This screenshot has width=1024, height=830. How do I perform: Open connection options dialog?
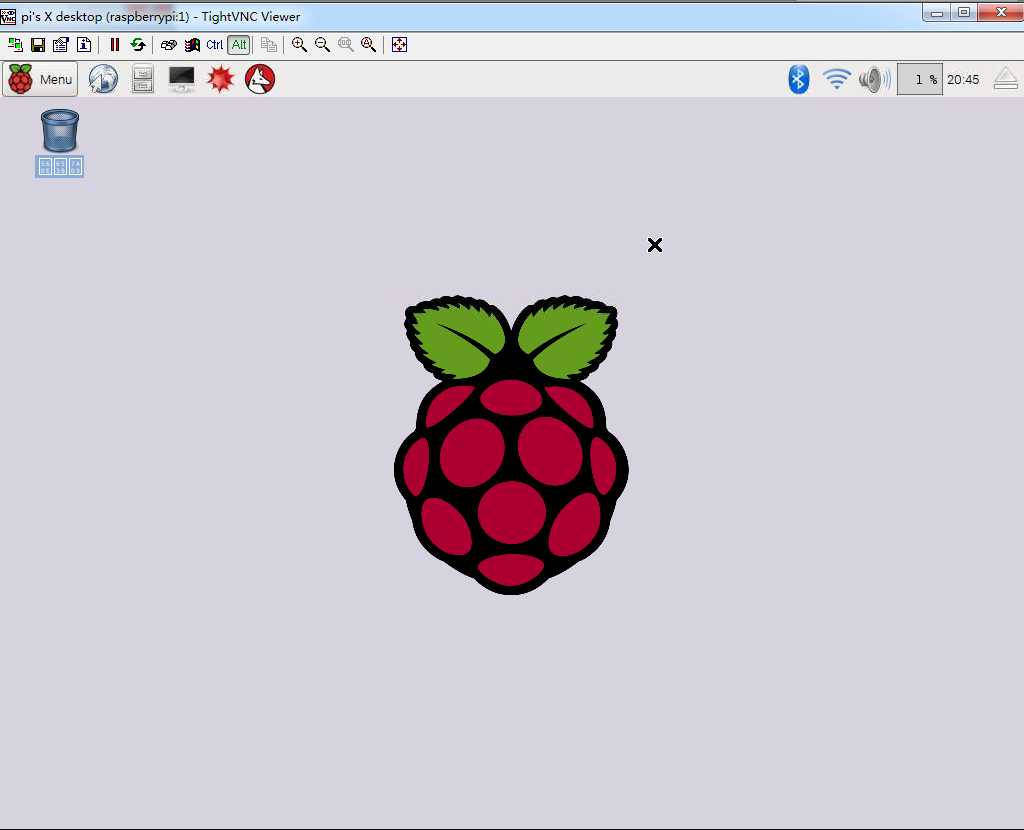[x=61, y=44]
